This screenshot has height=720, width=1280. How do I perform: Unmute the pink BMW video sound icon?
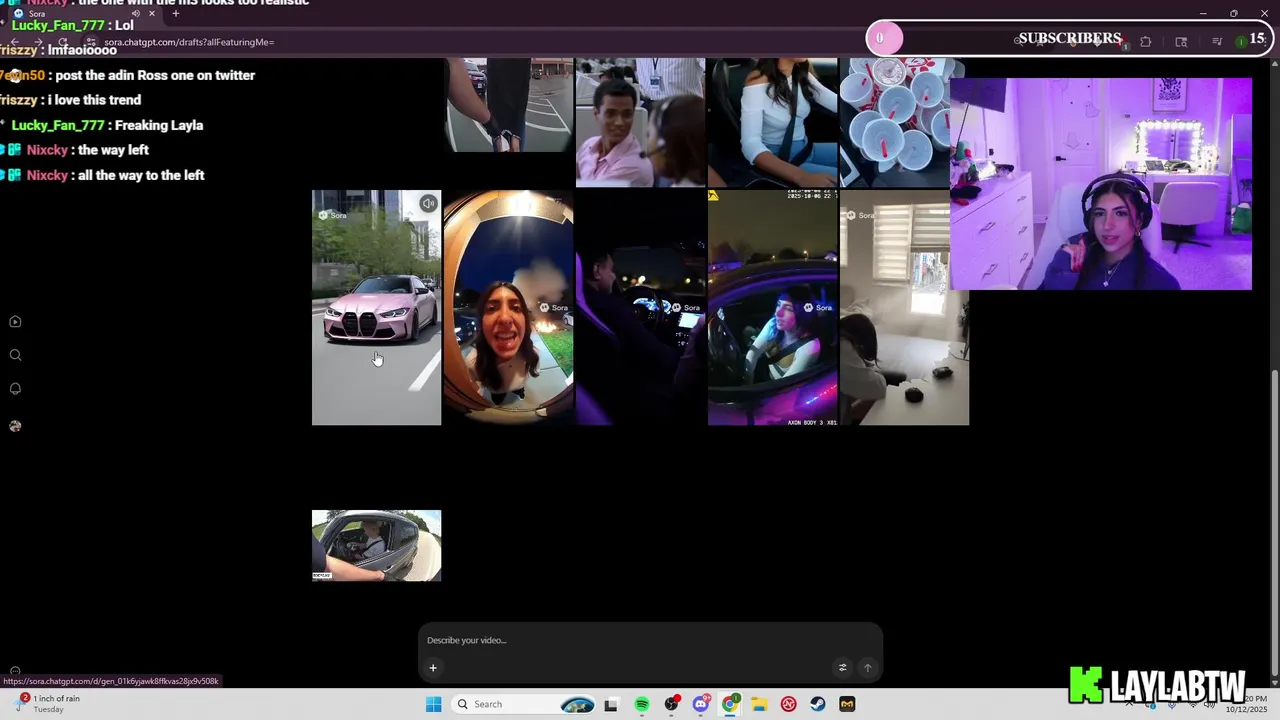(x=428, y=204)
